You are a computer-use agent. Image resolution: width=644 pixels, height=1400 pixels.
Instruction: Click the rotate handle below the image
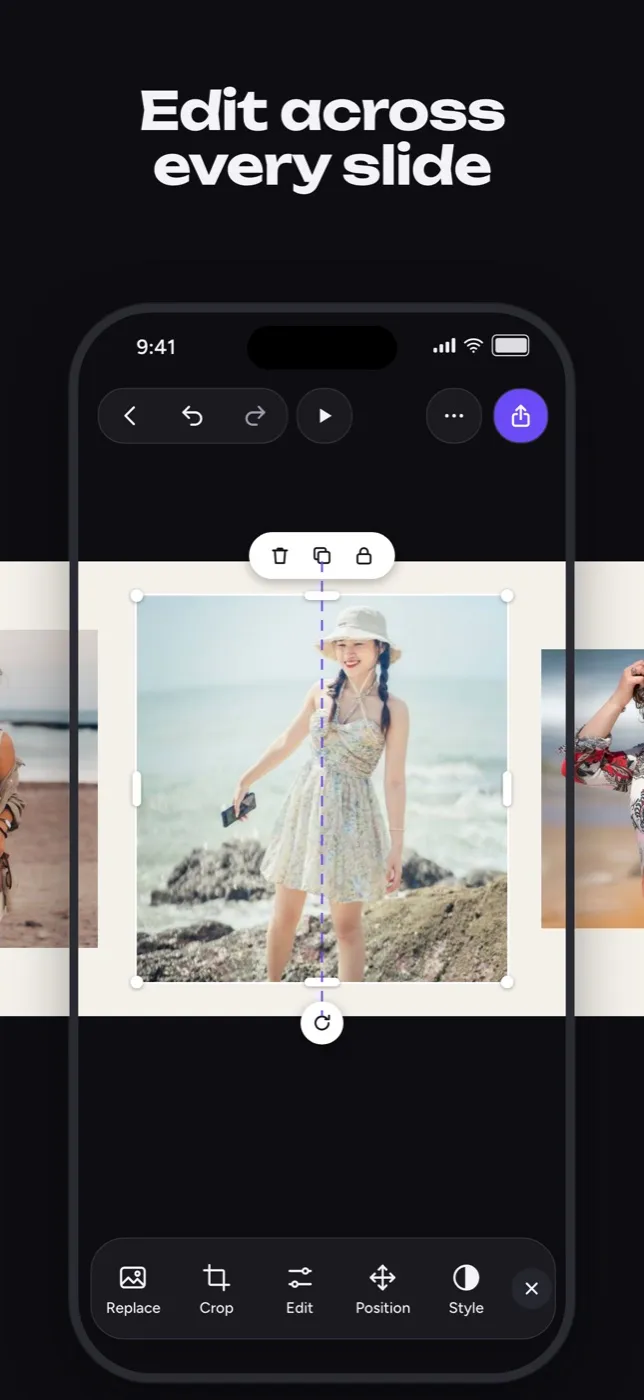(x=322, y=1023)
